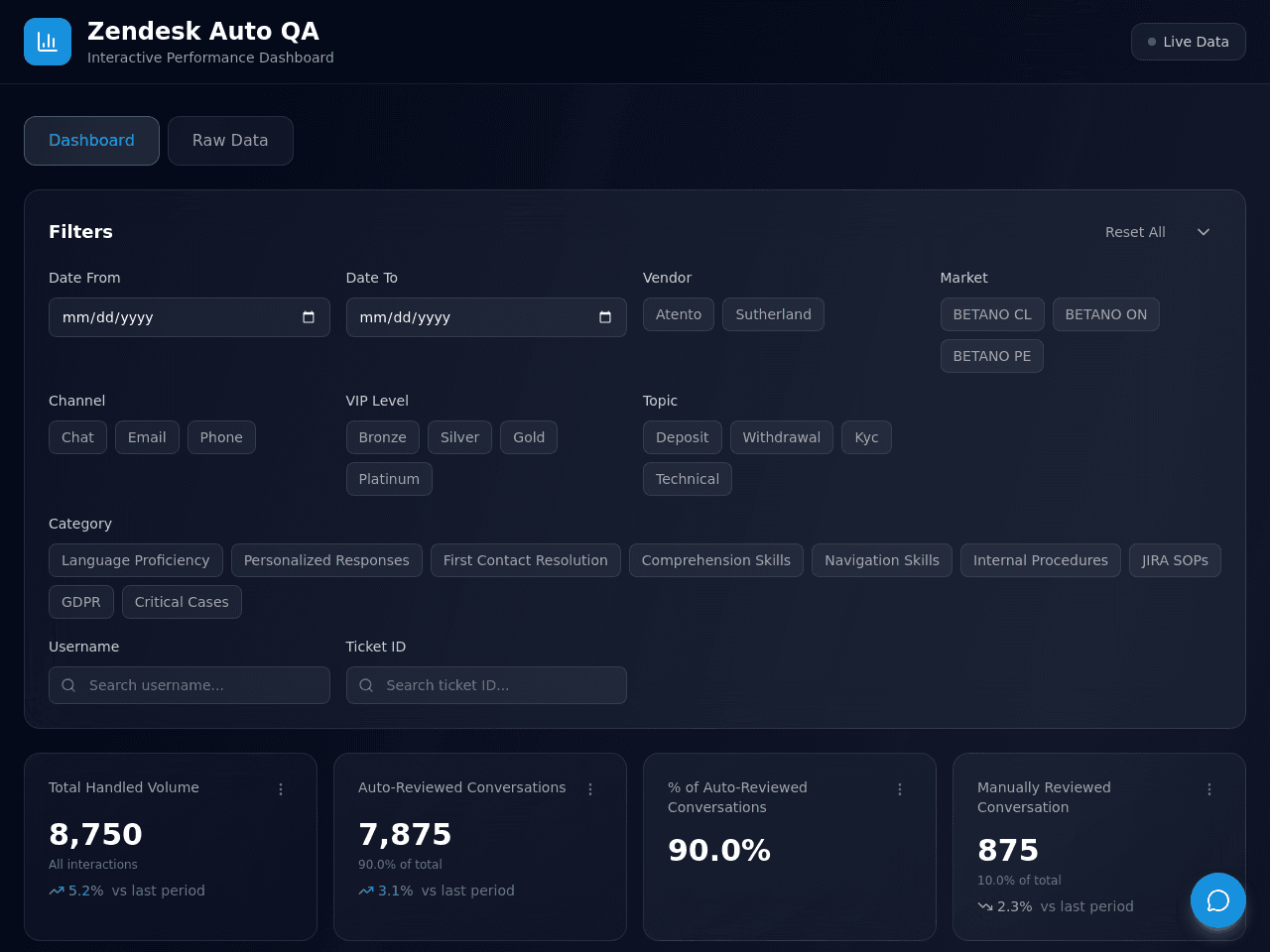Reset all filters
This screenshot has width=1270, height=952.
click(x=1135, y=232)
